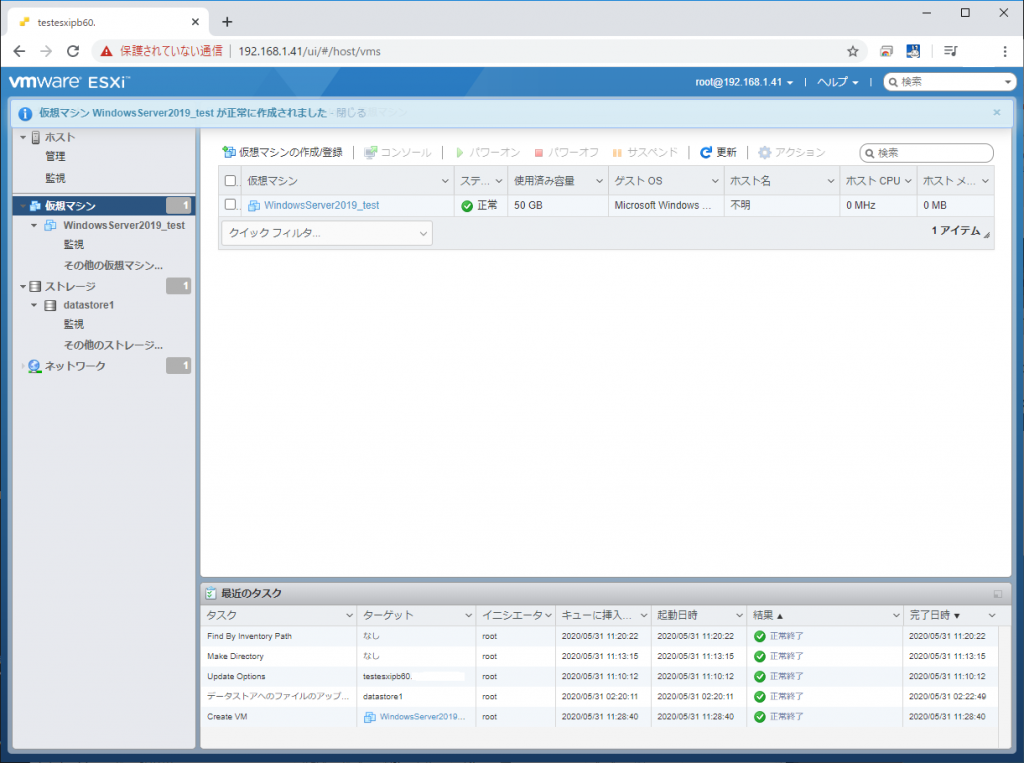Click the 更新 refresh button

[x=718, y=152]
